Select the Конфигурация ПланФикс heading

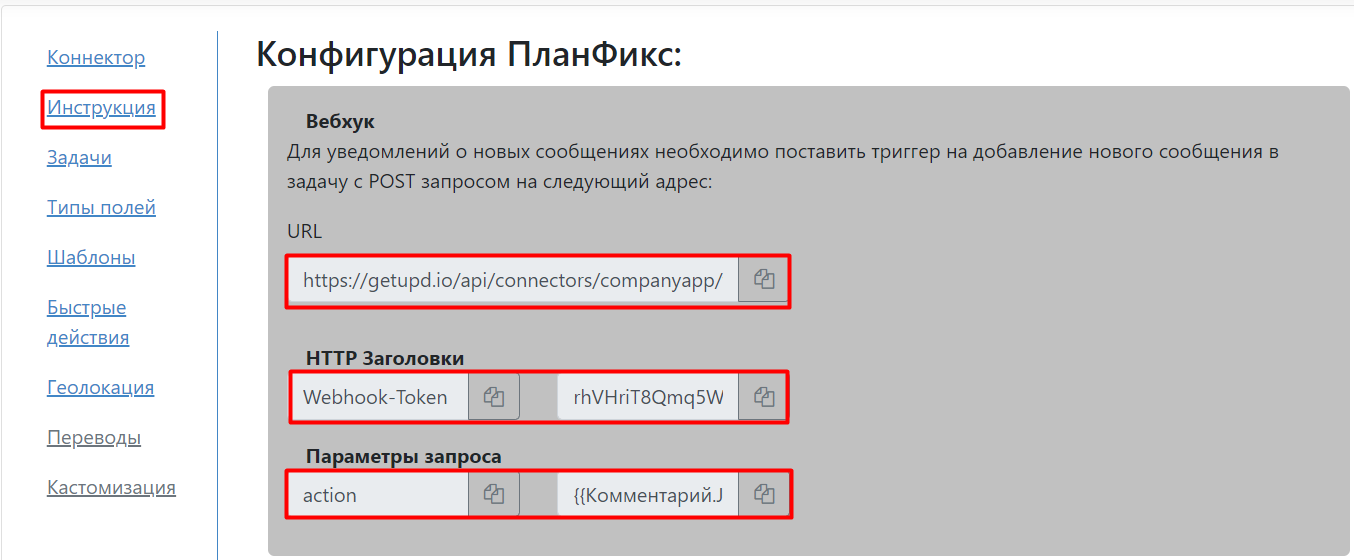point(469,53)
